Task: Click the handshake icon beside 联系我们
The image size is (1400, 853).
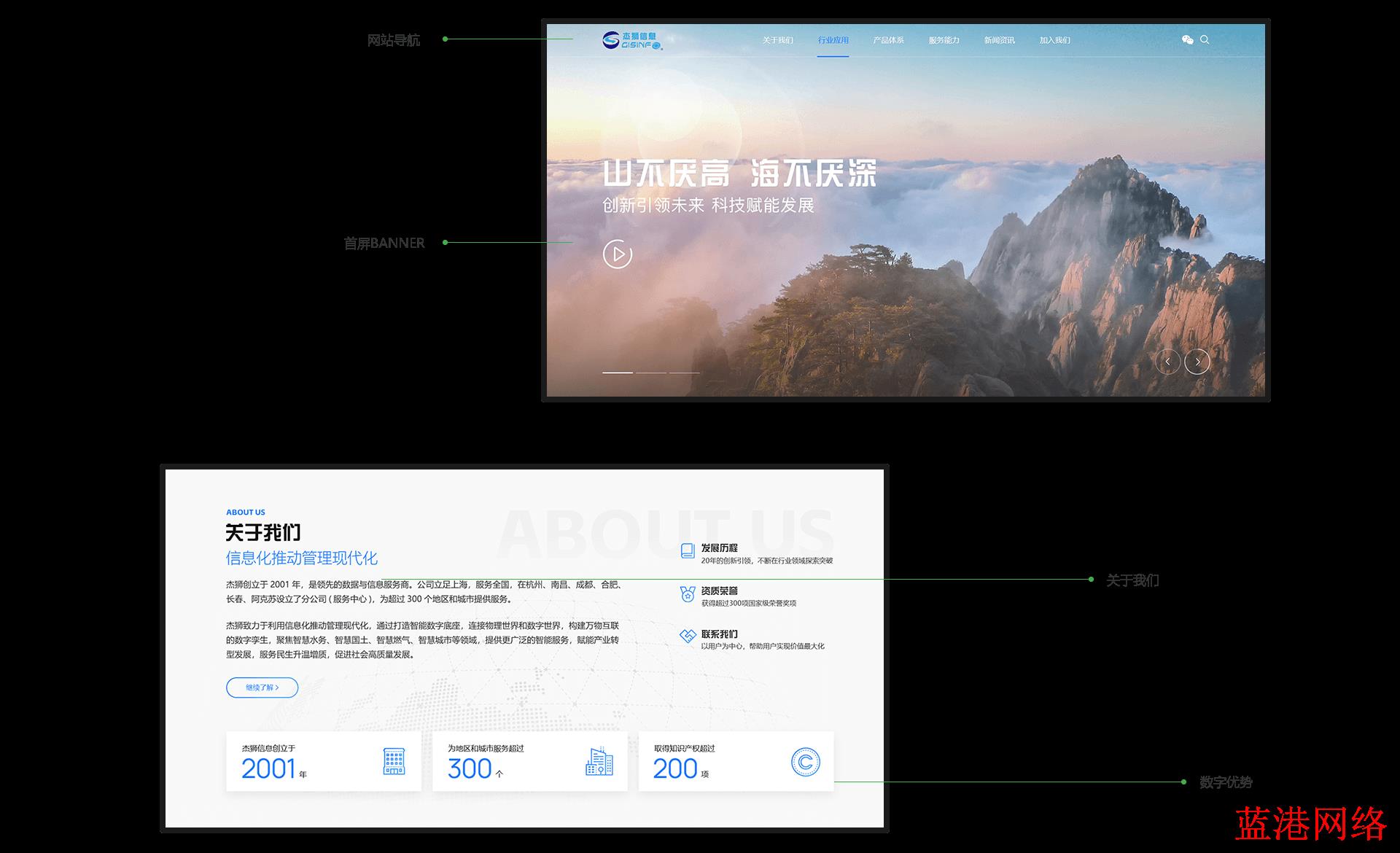Action: pos(687,636)
